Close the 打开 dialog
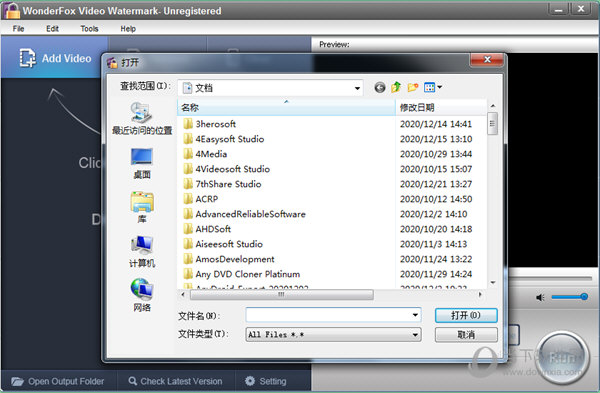 [487, 60]
